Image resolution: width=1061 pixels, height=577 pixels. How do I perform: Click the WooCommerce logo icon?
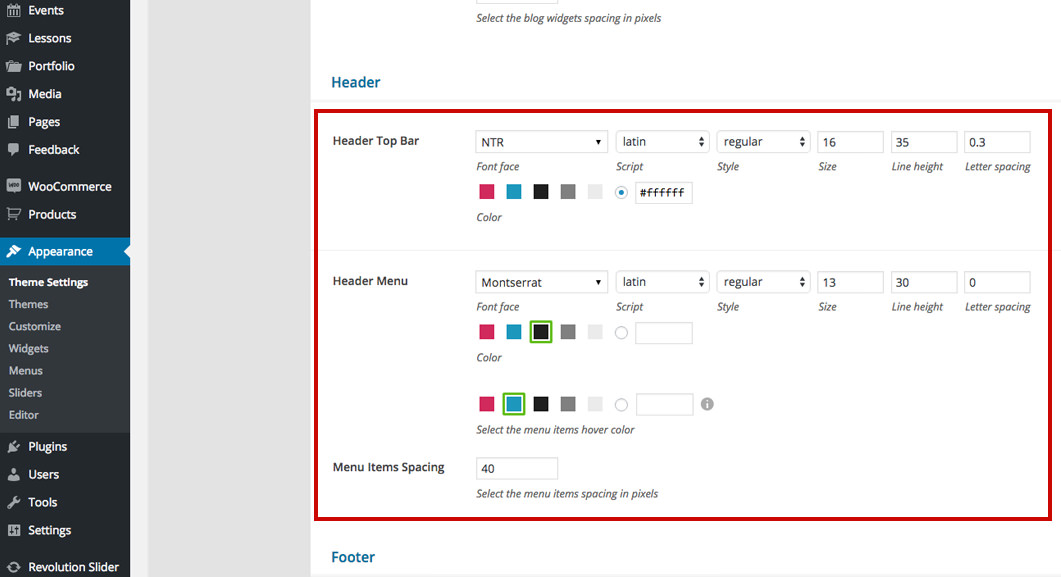14,186
